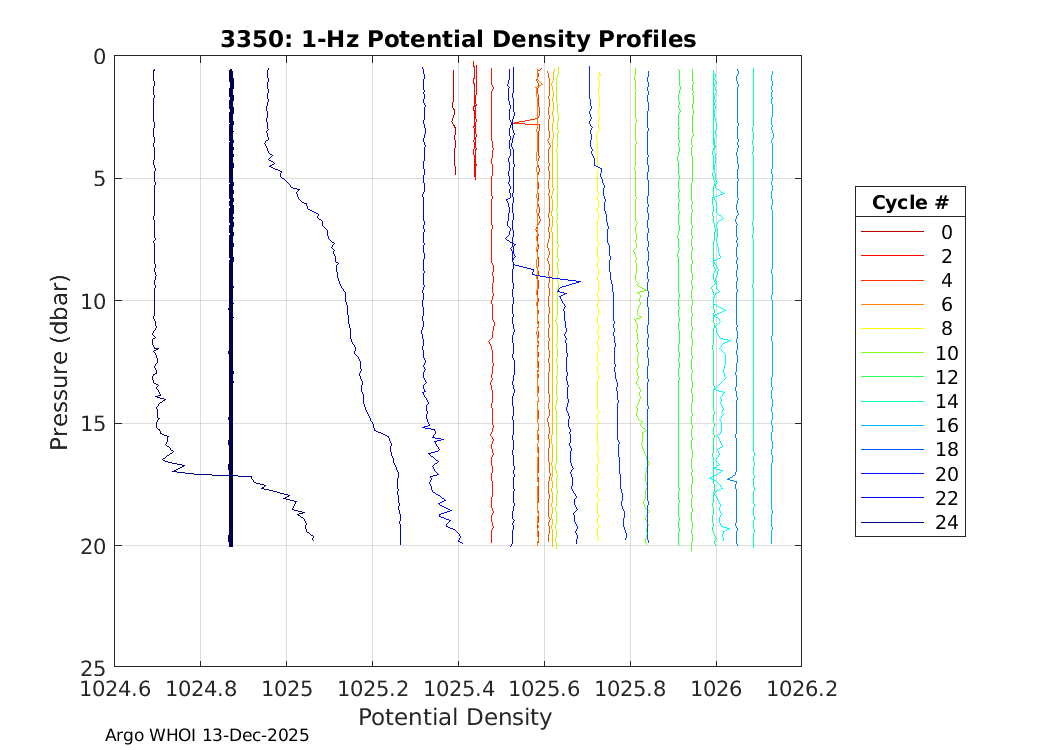1050x750 pixels.
Task: Select y-axis tick label '15'
Action: [92, 423]
